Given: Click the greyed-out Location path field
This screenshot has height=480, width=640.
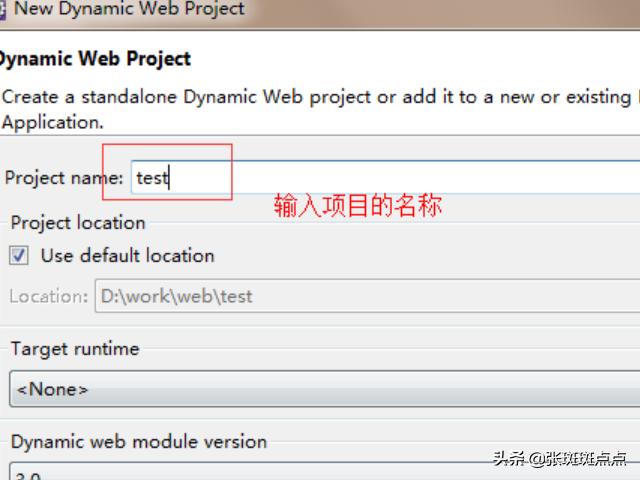Looking at the screenshot, I should tap(367, 296).
